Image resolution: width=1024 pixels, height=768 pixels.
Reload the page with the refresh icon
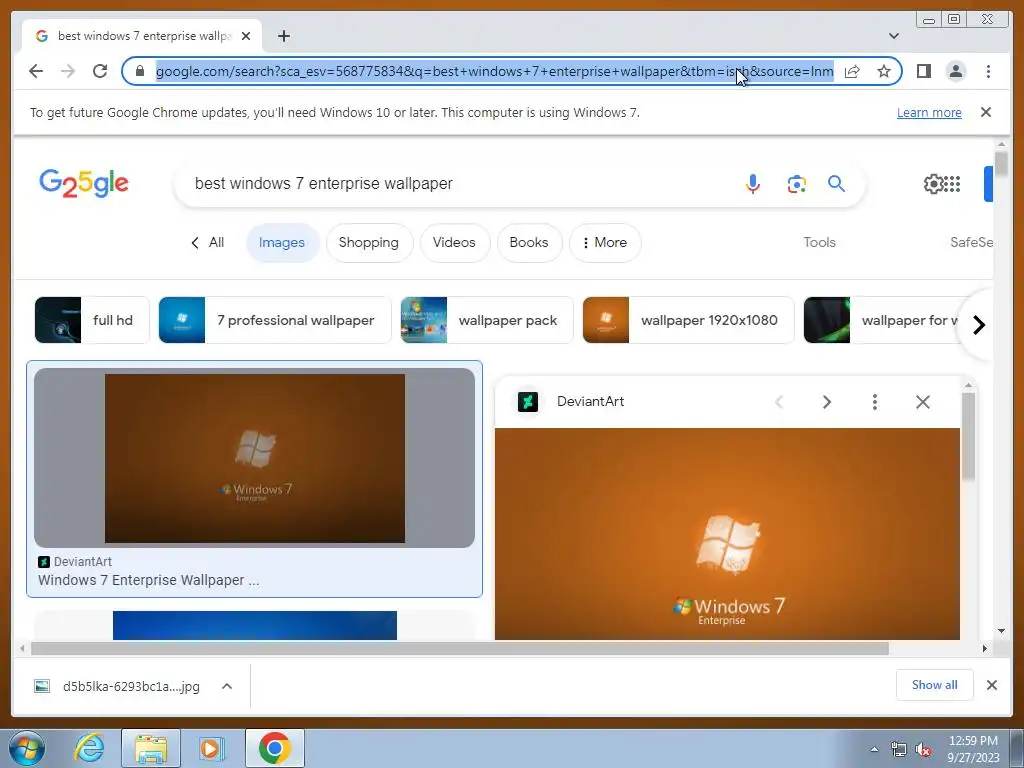pyautogui.click(x=100, y=71)
